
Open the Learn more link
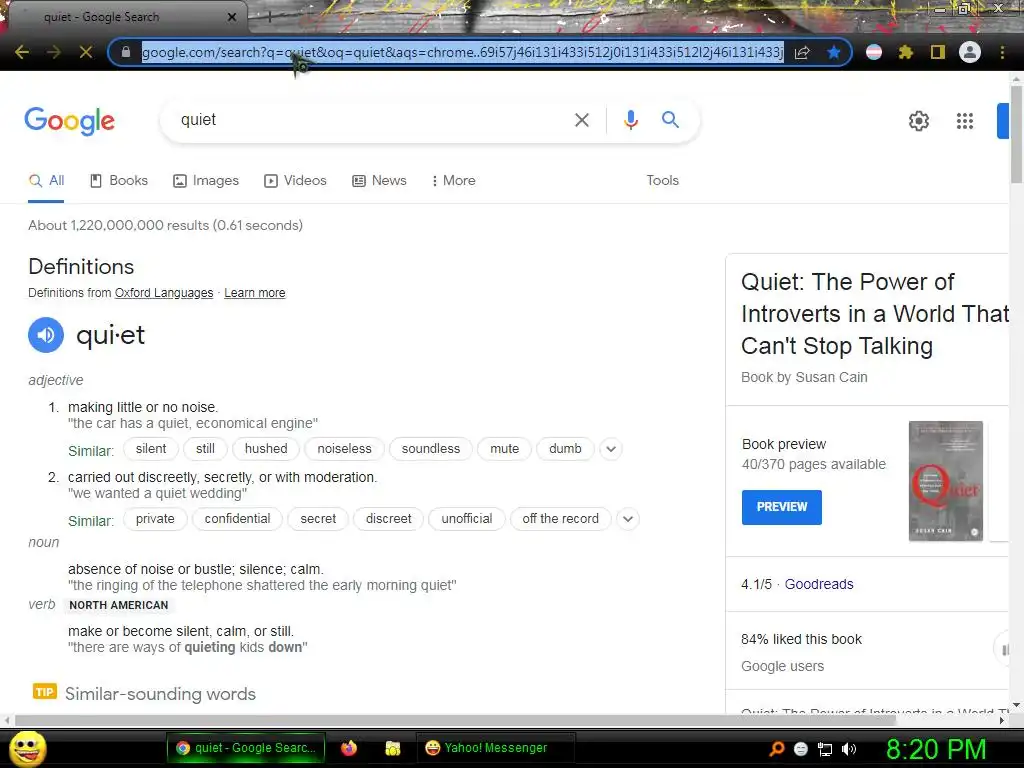[x=255, y=293]
